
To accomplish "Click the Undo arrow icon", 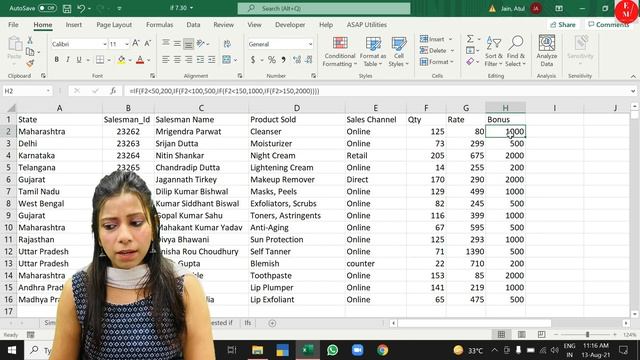I will click(x=81, y=8).
